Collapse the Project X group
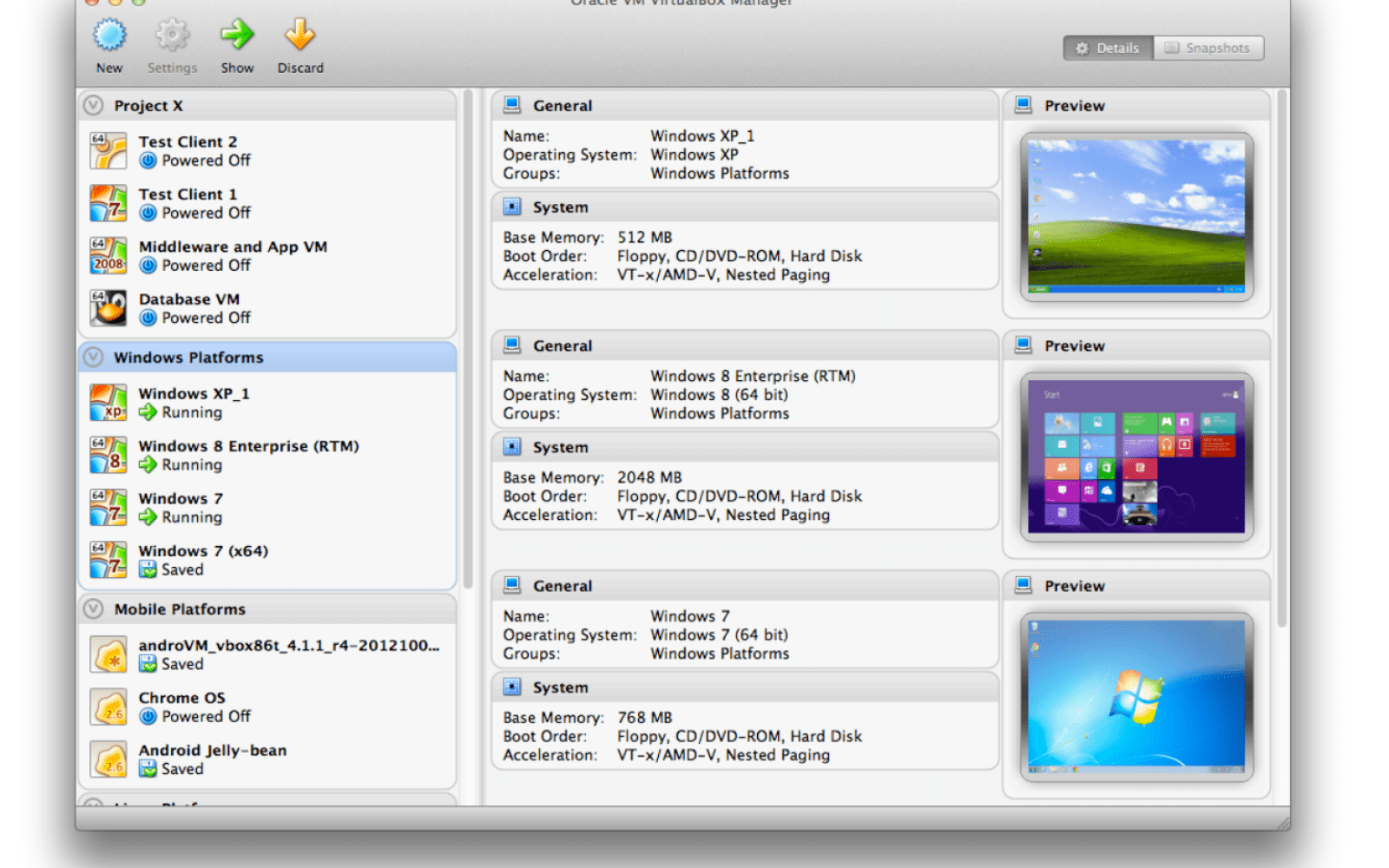The width and height of the screenshot is (1389, 868). [x=93, y=106]
